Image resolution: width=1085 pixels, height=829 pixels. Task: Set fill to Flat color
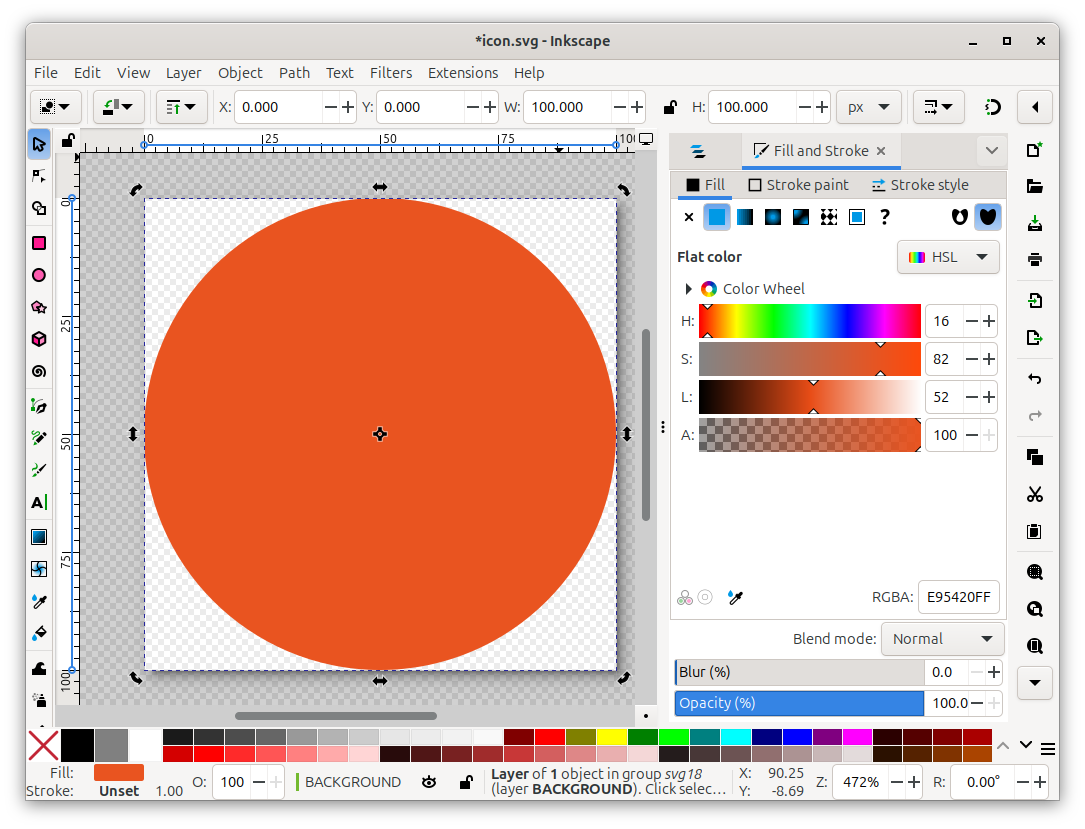(717, 217)
